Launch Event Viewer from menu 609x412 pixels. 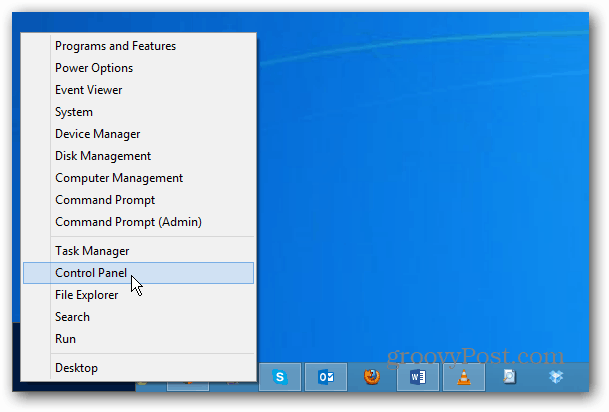click(138, 90)
